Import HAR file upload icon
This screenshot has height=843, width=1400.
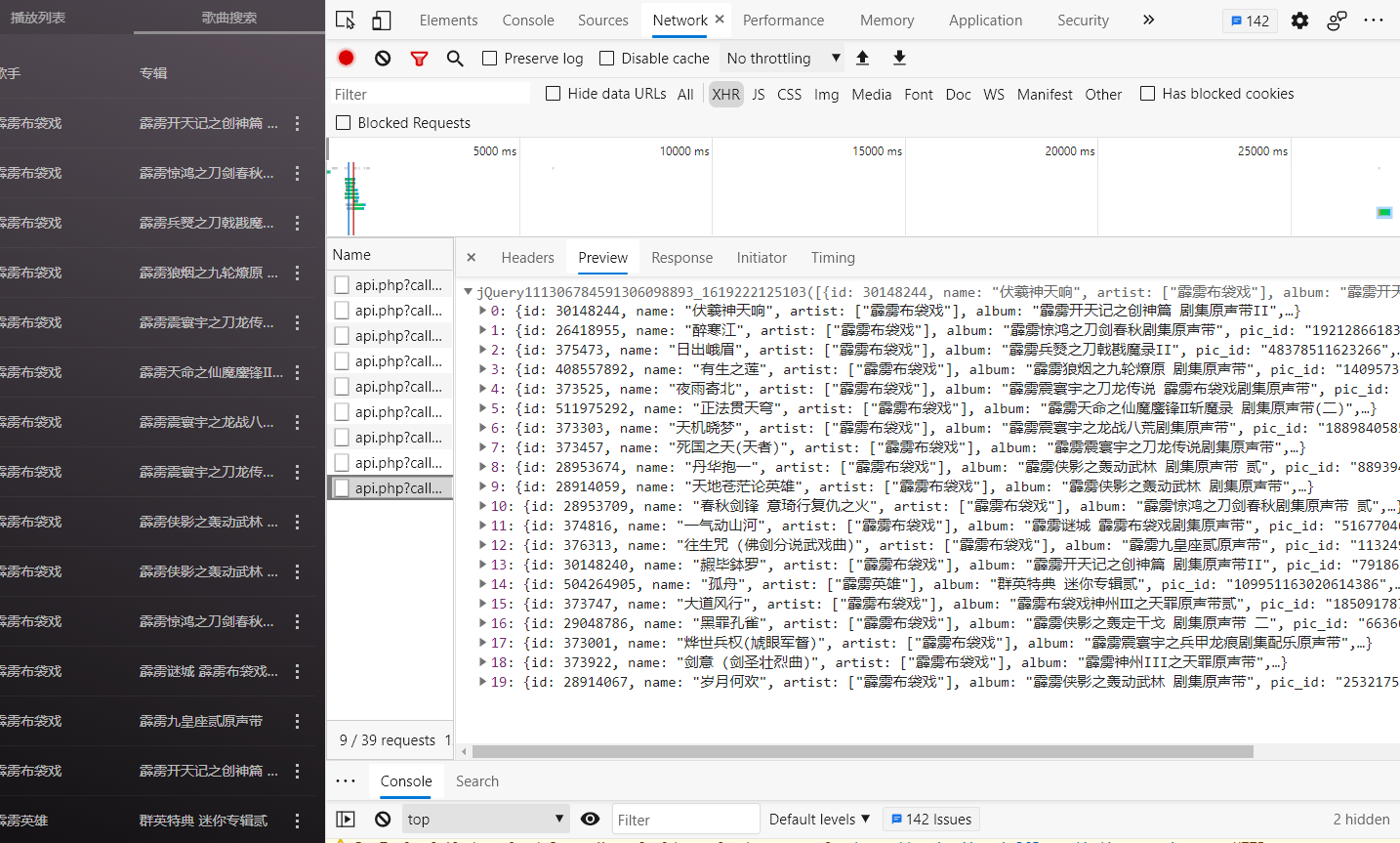pyautogui.click(x=863, y=58)
